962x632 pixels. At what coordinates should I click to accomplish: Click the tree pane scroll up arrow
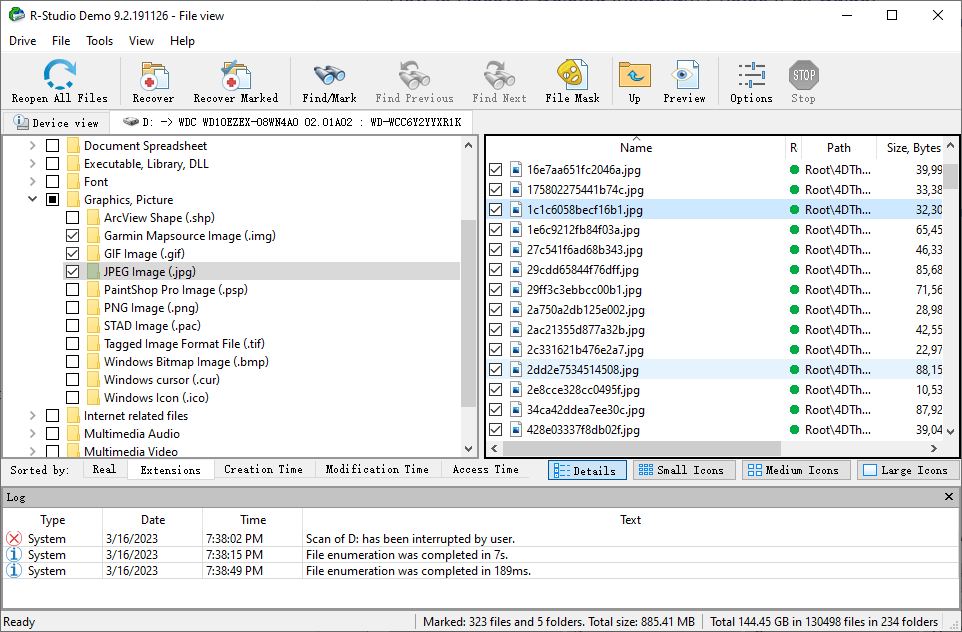click(469, 145)
